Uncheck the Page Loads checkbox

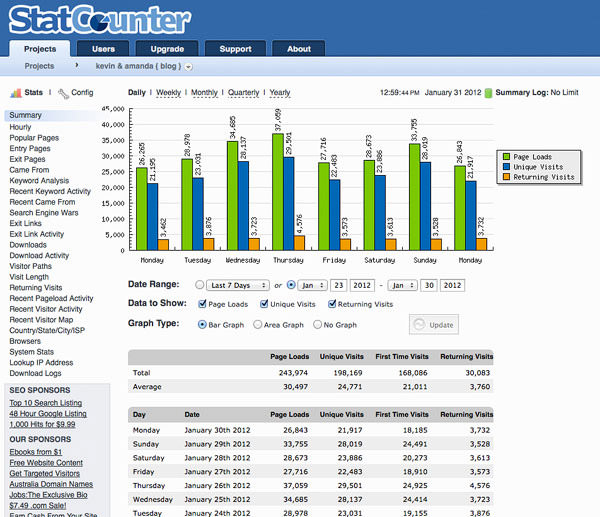205,304
